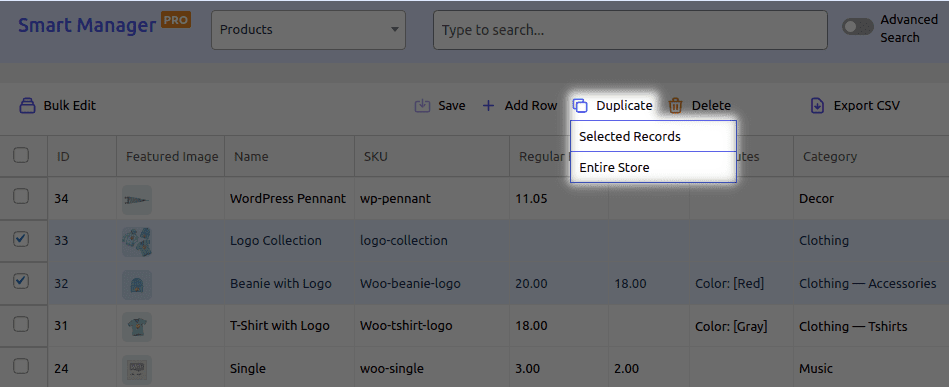Click the Delete button label
Screen dimensions: 949x387
coord(711,105)
